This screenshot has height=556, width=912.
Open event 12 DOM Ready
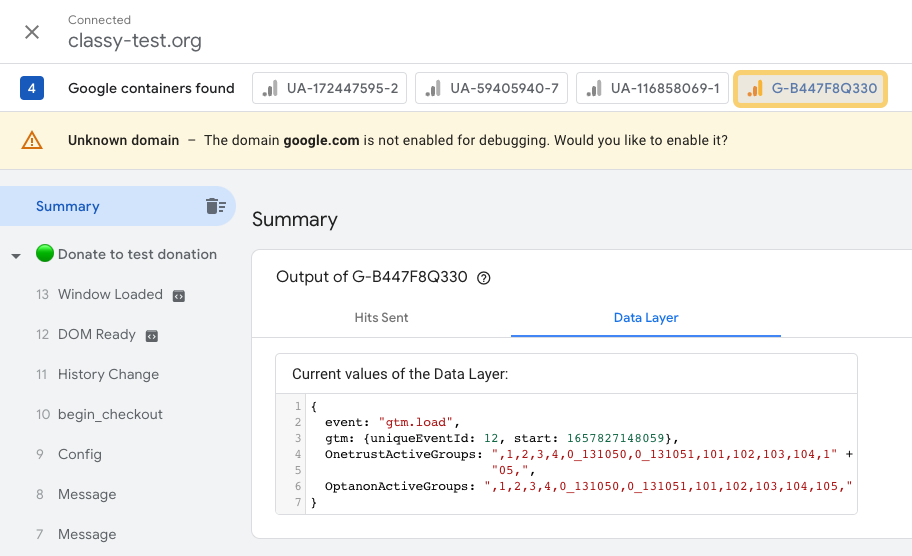click(x=97, y=334)
